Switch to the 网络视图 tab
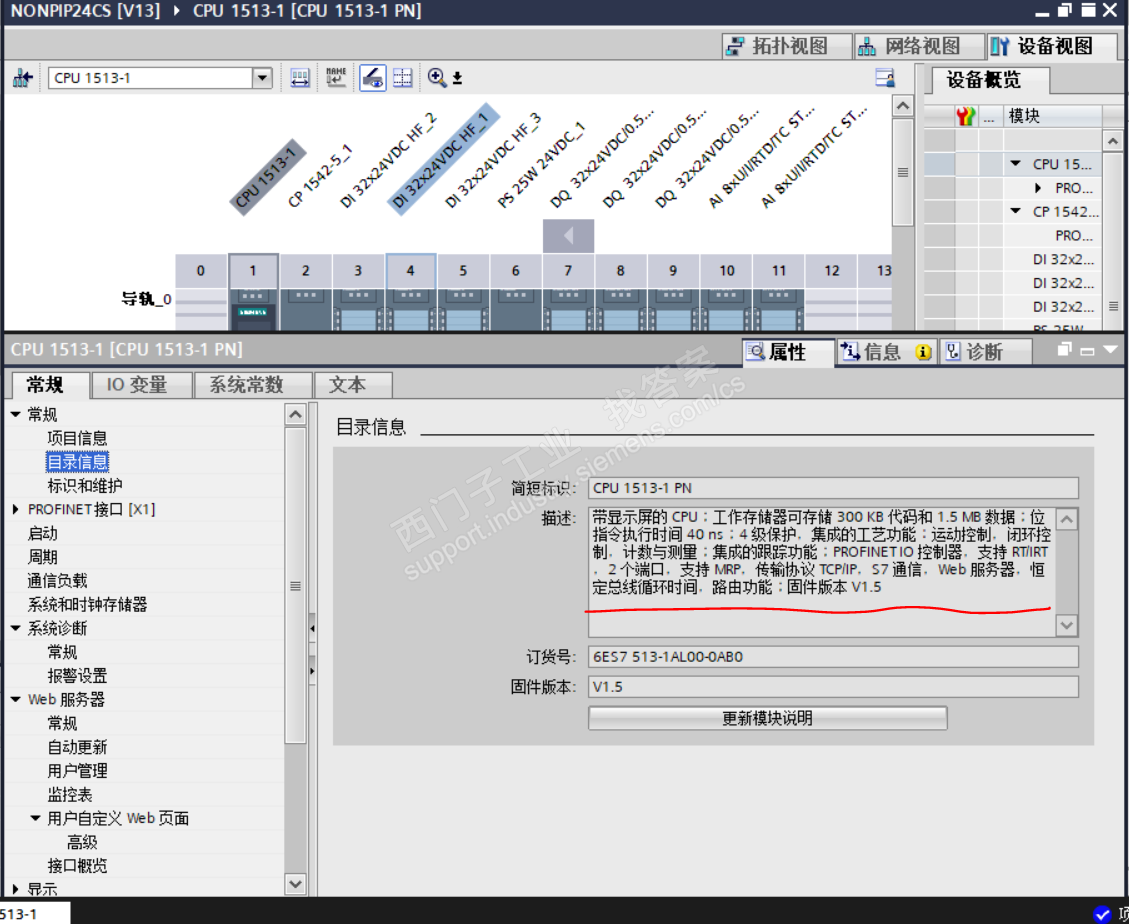 [919, 46]
